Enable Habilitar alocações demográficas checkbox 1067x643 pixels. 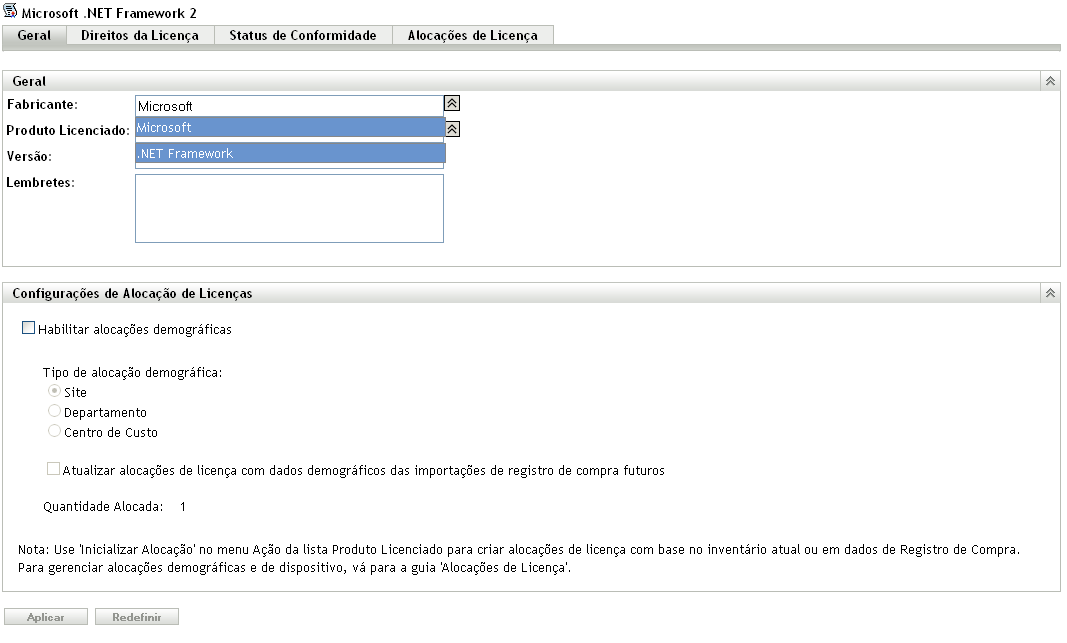29,328
